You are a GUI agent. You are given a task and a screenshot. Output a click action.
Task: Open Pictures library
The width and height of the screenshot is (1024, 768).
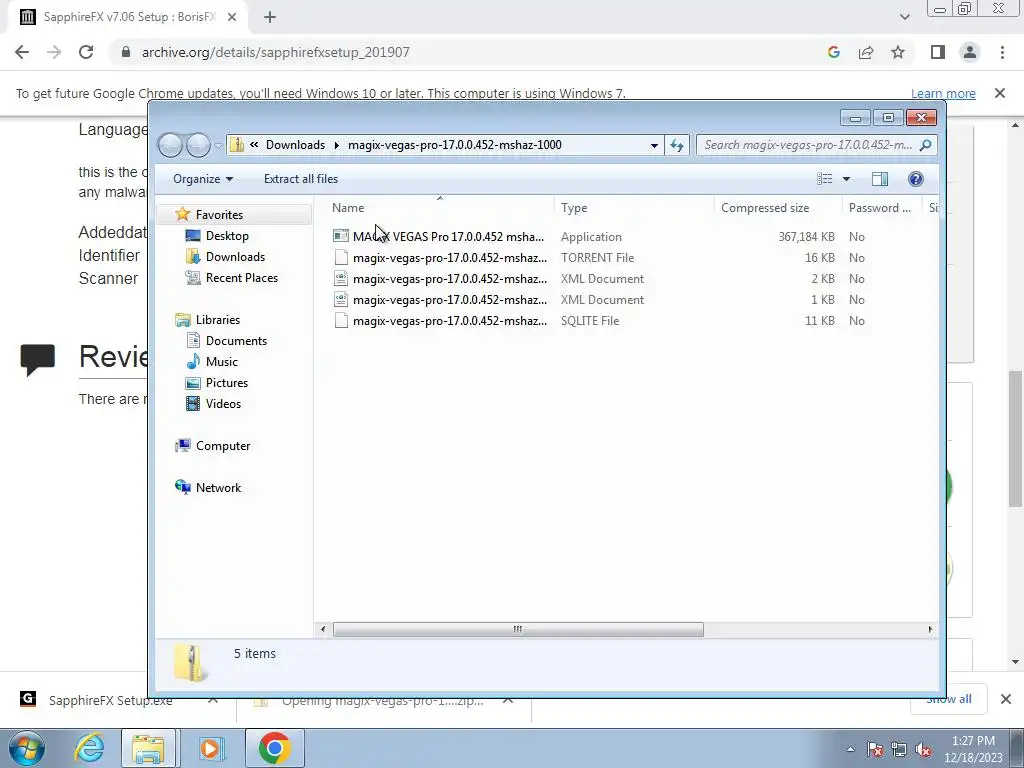point(227,383)
